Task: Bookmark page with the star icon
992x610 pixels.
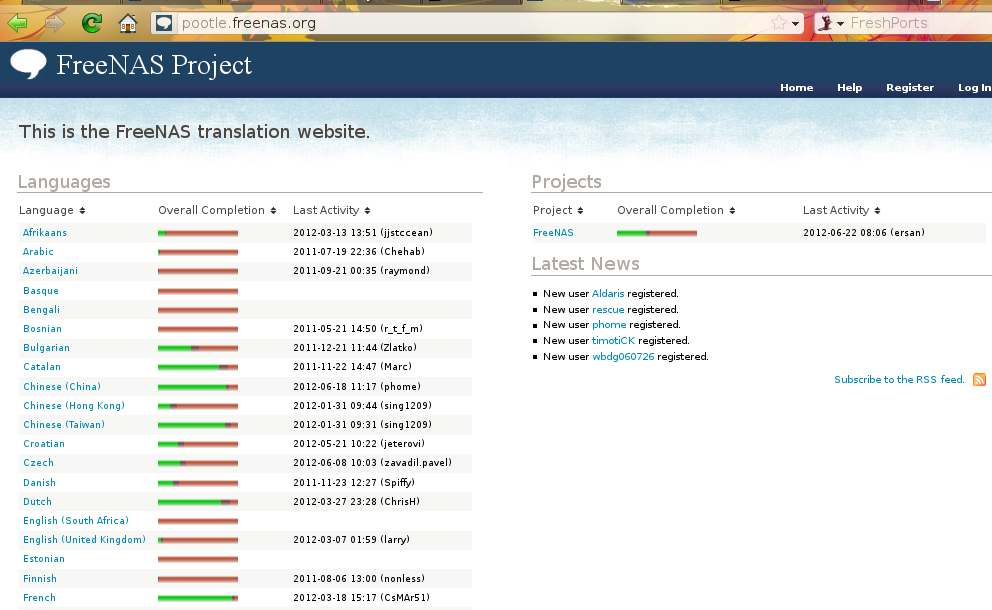Action: [778, 23]
